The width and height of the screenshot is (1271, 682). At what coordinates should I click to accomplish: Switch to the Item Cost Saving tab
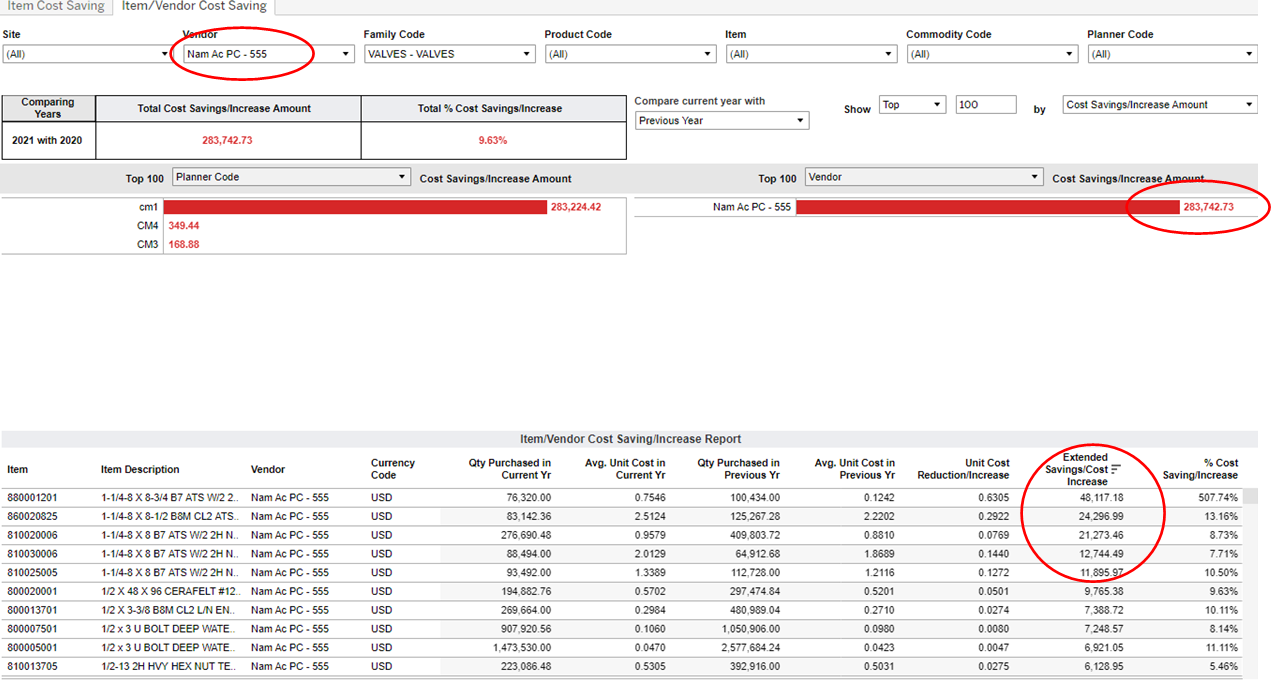click(56, 6)
